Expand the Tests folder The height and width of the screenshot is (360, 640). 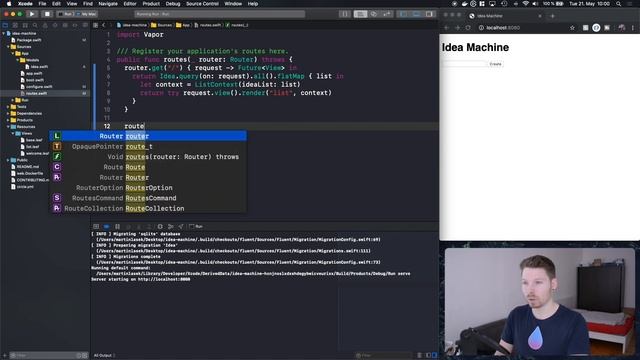pyautogui.click(x=8, y=107)
